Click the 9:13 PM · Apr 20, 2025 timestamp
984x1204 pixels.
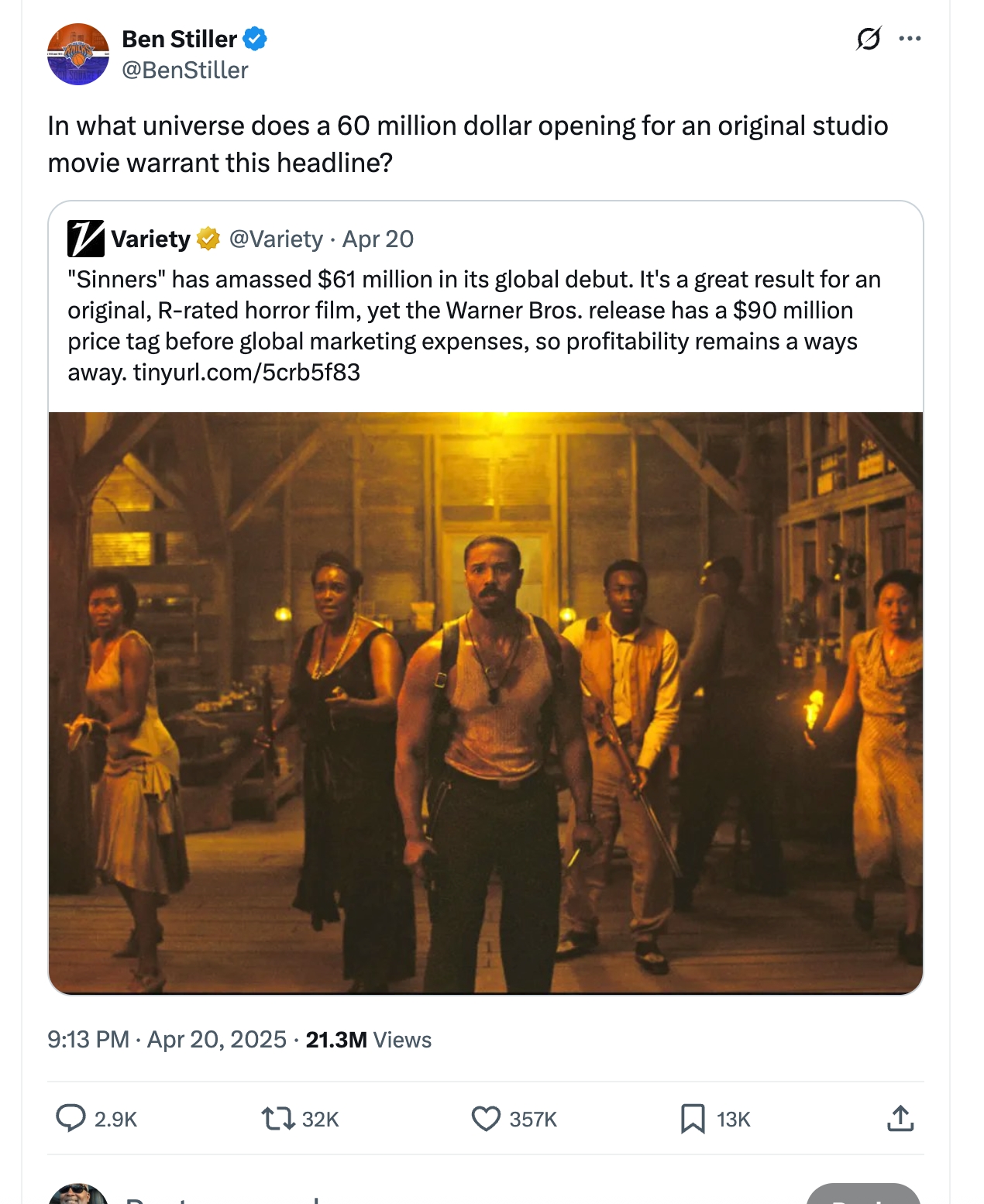(x=167, y=1039)
